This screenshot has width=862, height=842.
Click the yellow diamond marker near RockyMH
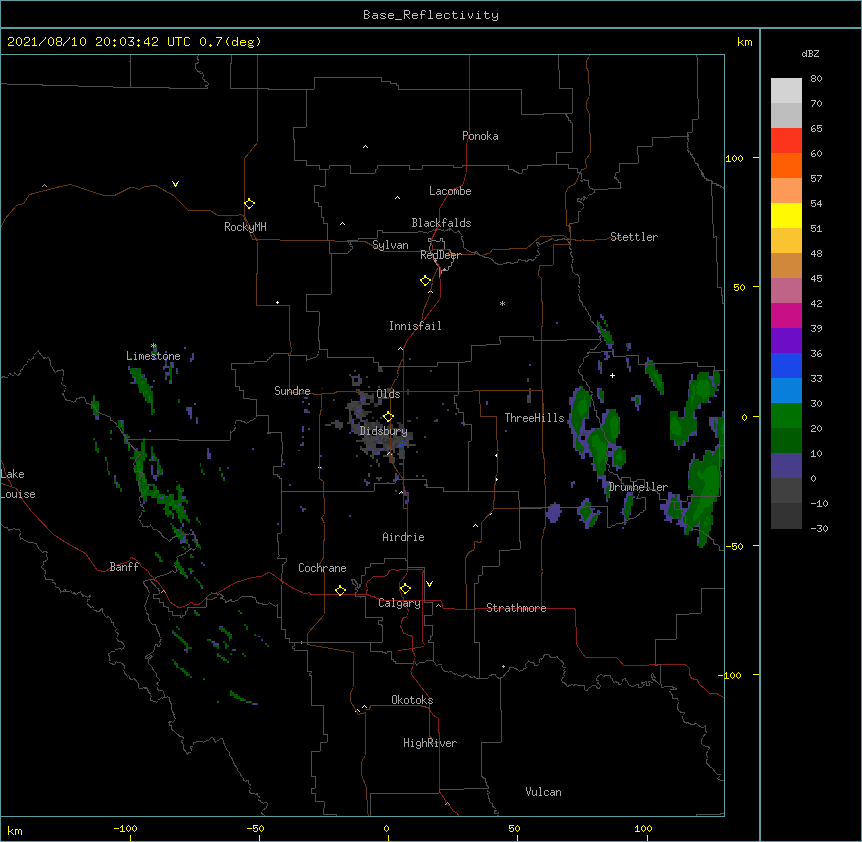coord(250,204)
